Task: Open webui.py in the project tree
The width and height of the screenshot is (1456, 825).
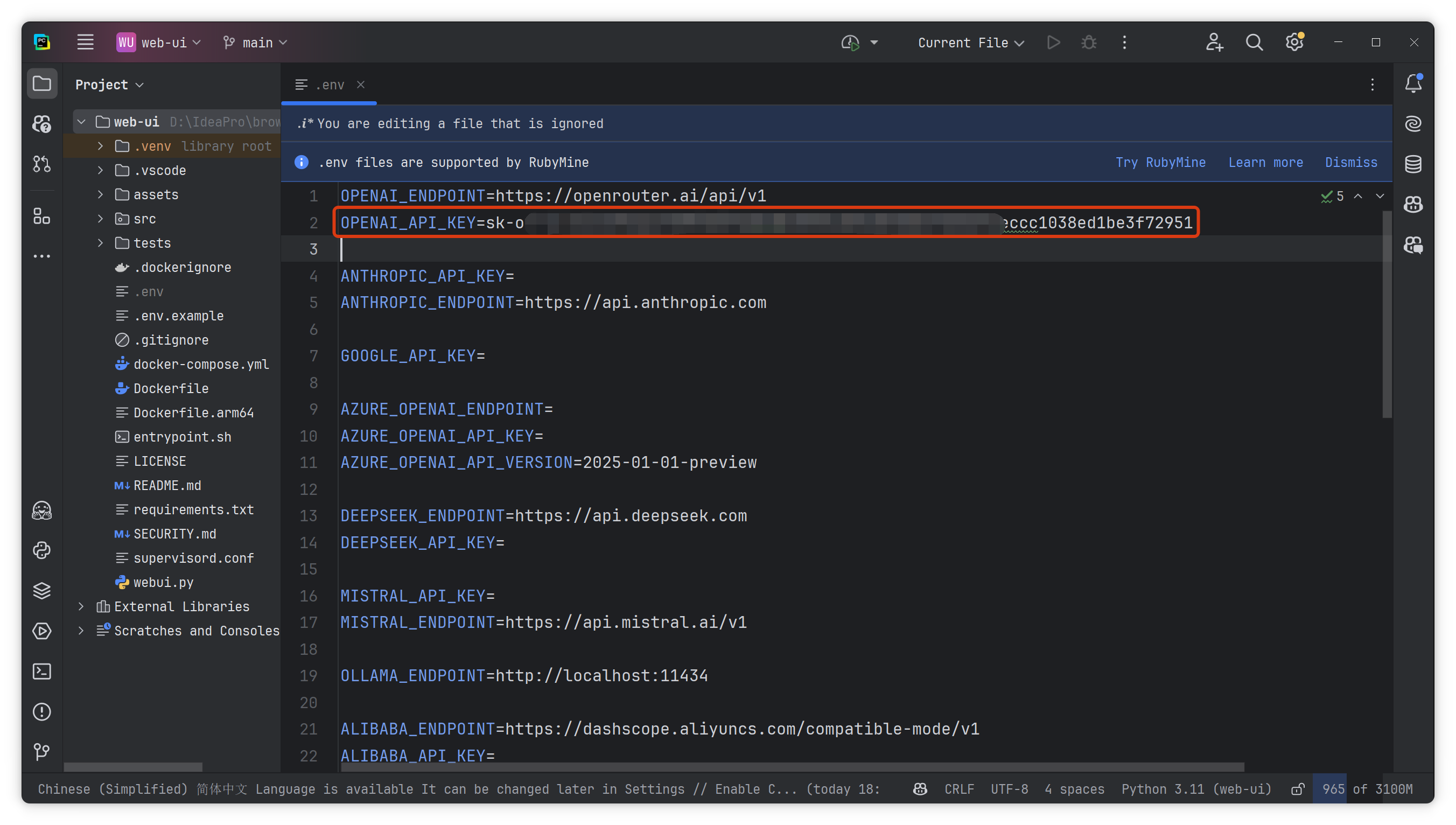Action: coord(163,583)
